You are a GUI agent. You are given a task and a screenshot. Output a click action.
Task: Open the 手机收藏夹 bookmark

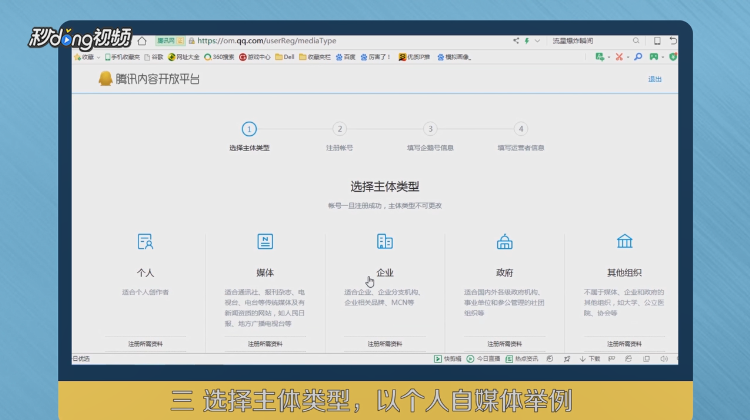tap(122, 57)
